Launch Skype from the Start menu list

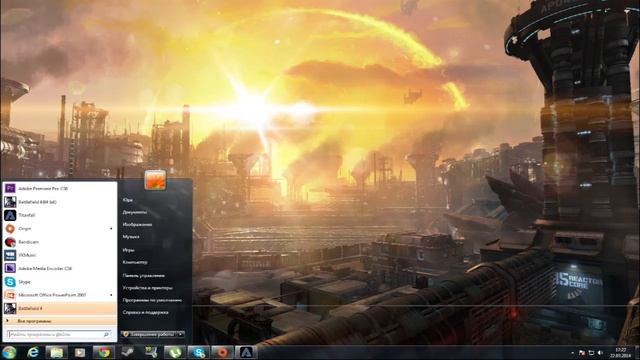[60, 282]
